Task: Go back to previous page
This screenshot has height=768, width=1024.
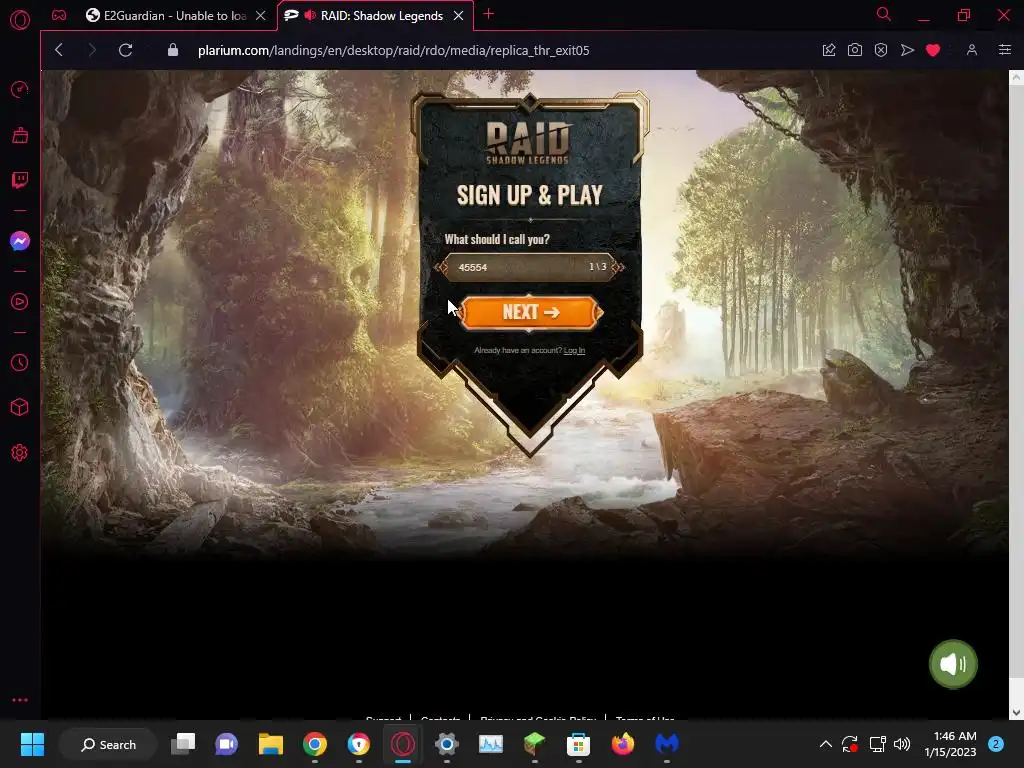Action: pos(59,50)
